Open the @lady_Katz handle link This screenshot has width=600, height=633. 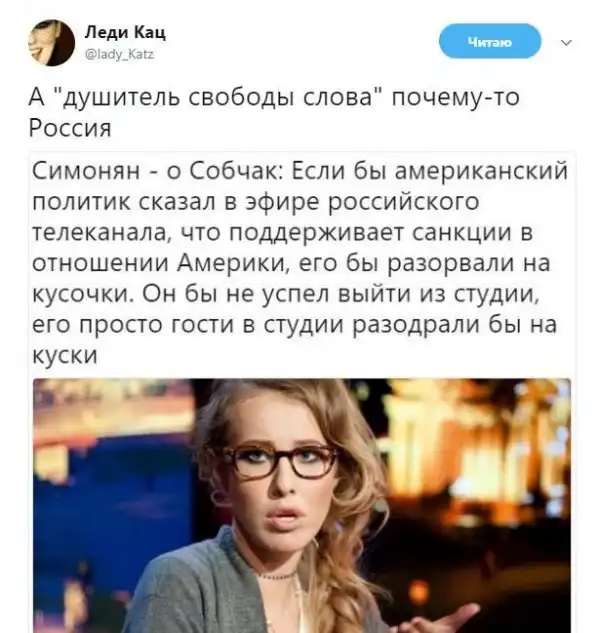pyautogui.click(x=120, y=54)
